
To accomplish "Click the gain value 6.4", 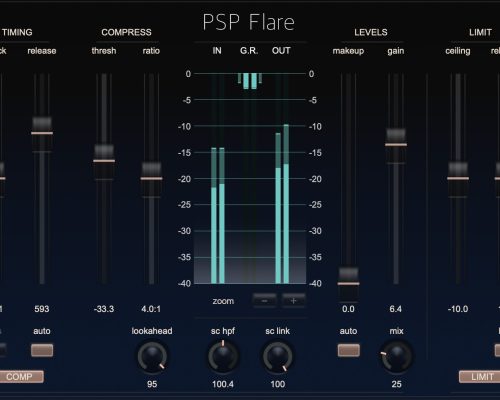I will pos(396,309).
